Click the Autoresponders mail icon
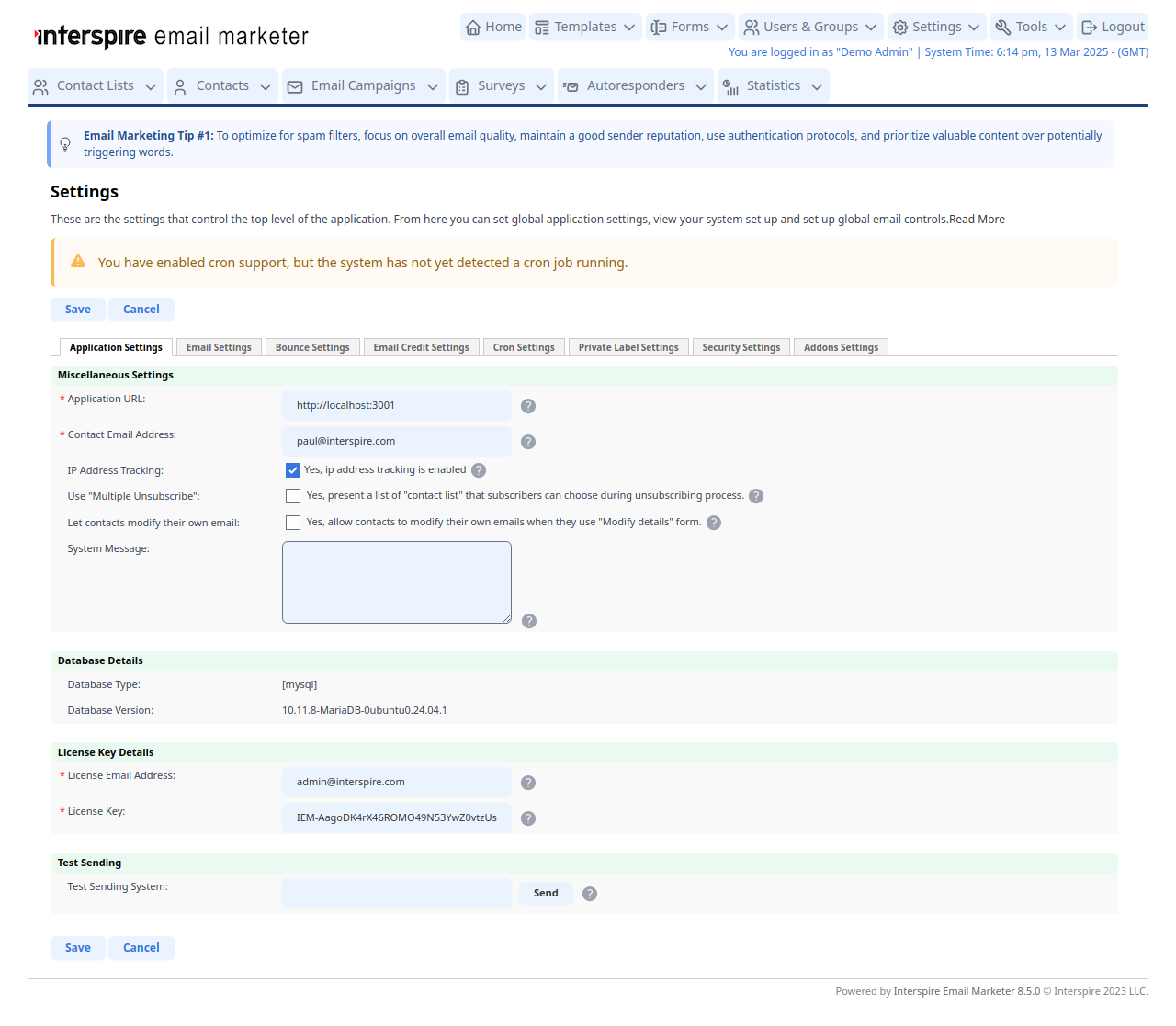The image size is (1176, 1026). point(571,86)
